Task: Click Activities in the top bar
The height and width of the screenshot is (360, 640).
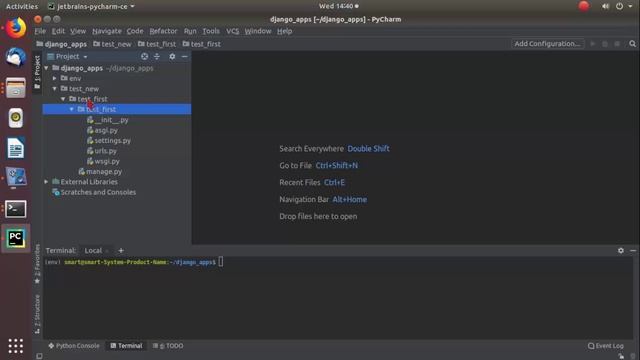Action: tap(22, 6)
